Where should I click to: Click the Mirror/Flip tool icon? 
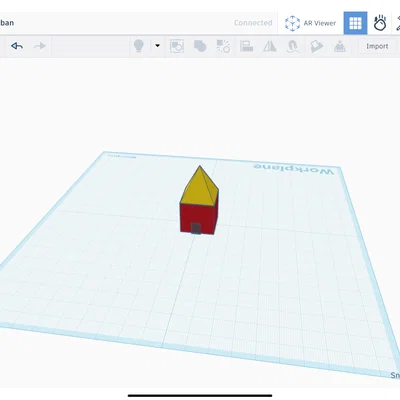(x=270, y=46)
